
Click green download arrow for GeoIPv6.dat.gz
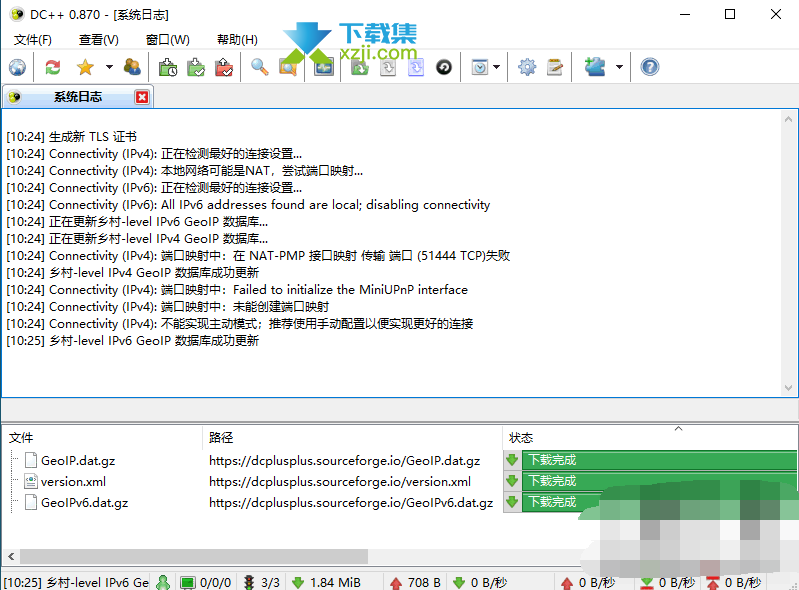(x=512, y=502)
